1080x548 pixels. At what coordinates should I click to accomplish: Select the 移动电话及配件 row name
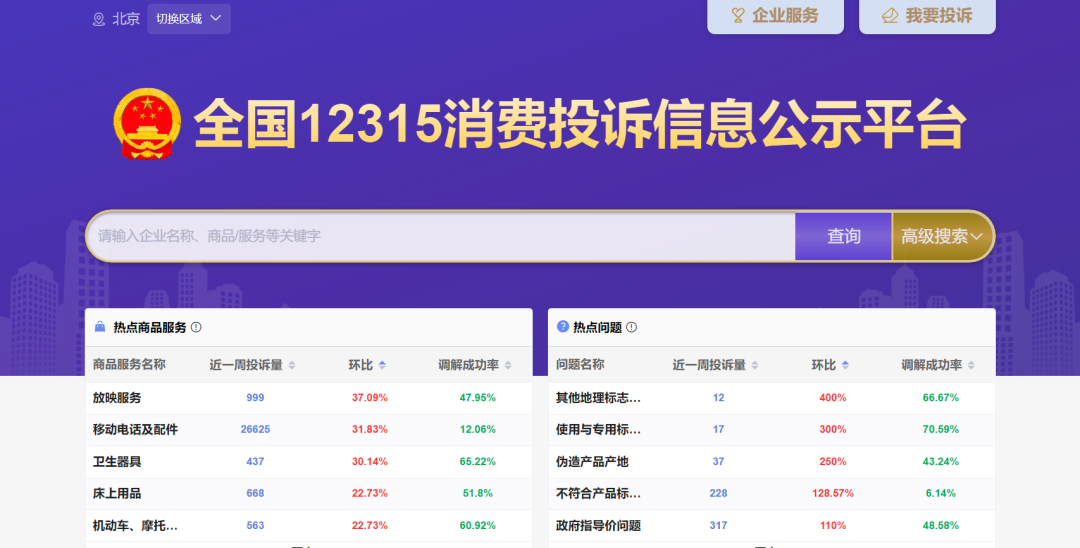135,430
